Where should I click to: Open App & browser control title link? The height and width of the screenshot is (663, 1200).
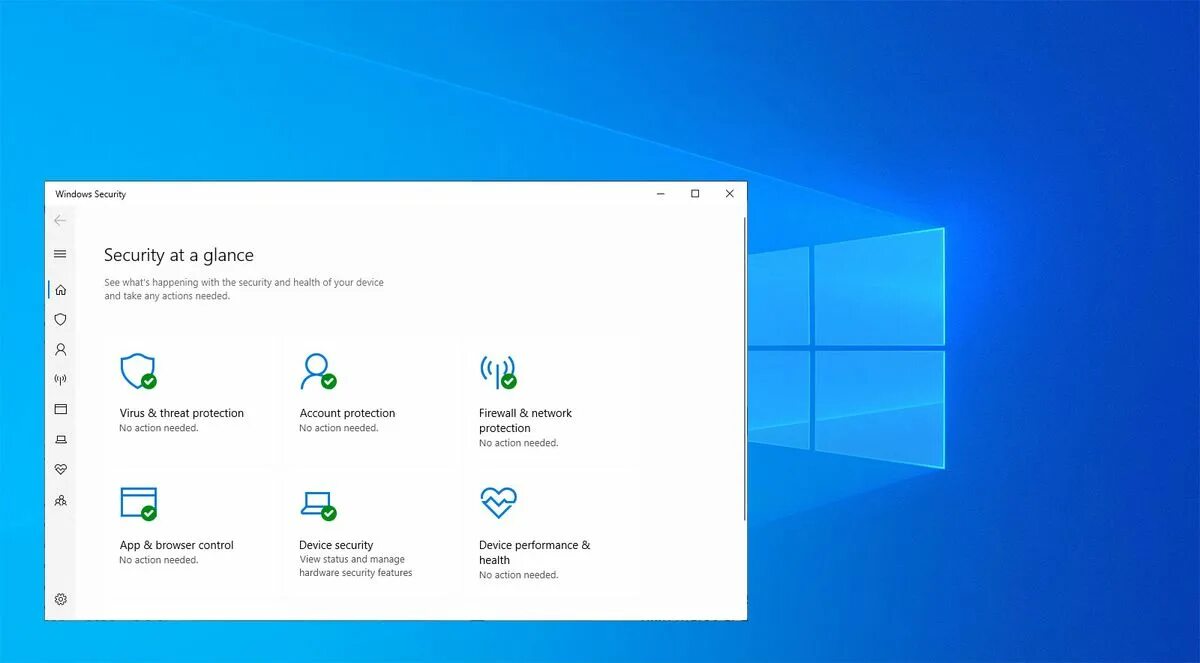coord(176,545)
